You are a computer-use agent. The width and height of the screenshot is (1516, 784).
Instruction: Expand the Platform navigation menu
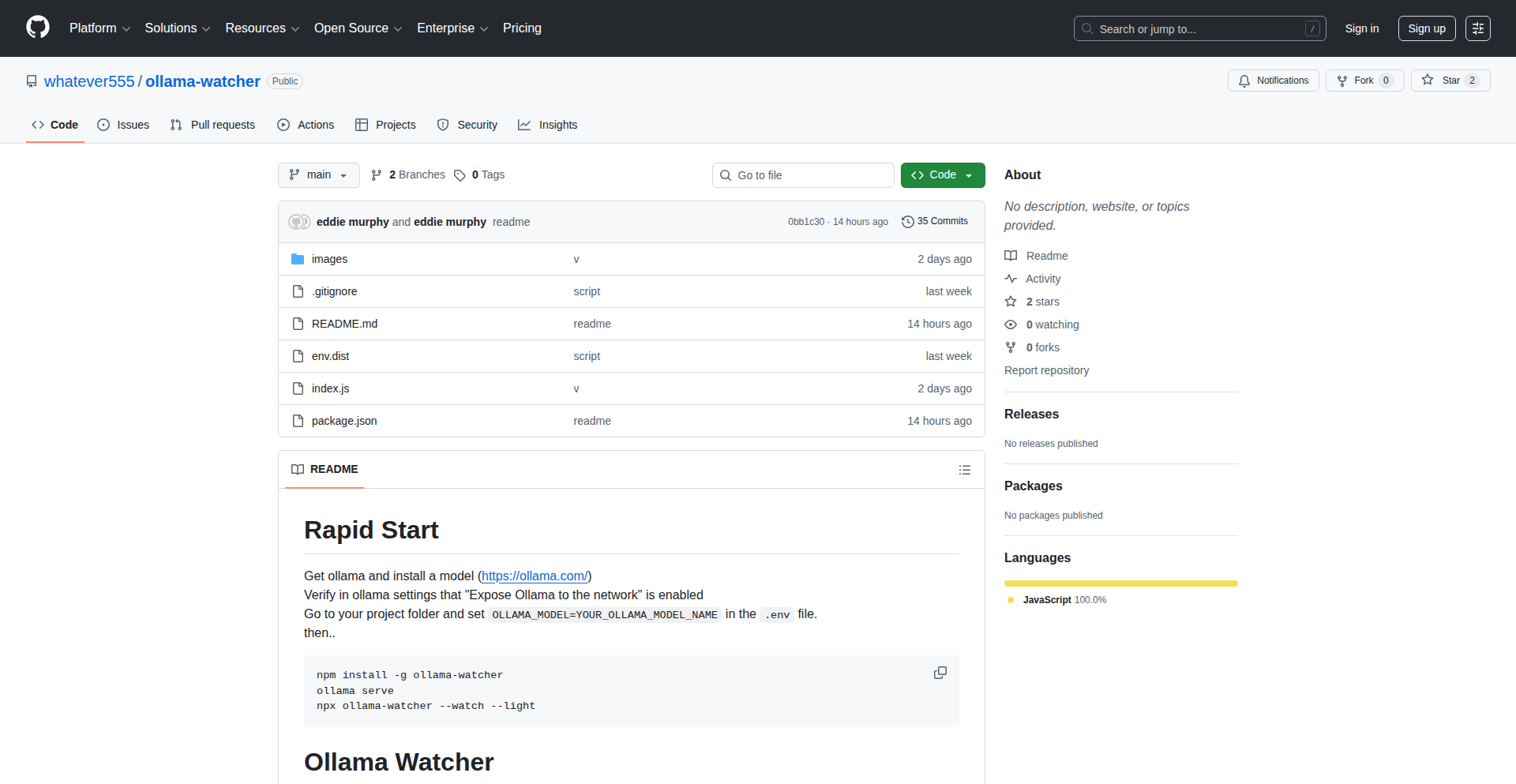99,28
